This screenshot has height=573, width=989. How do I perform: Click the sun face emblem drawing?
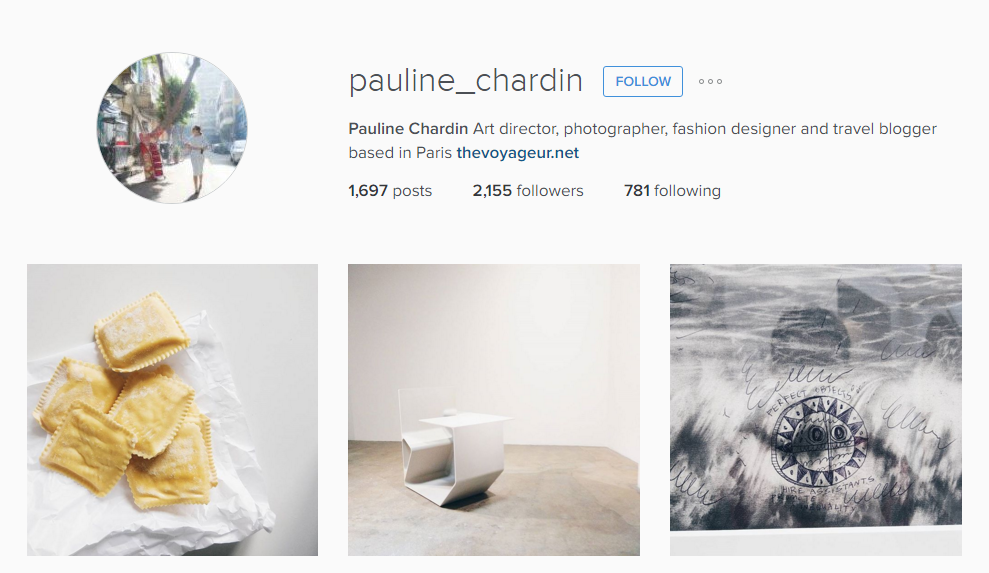818,437
